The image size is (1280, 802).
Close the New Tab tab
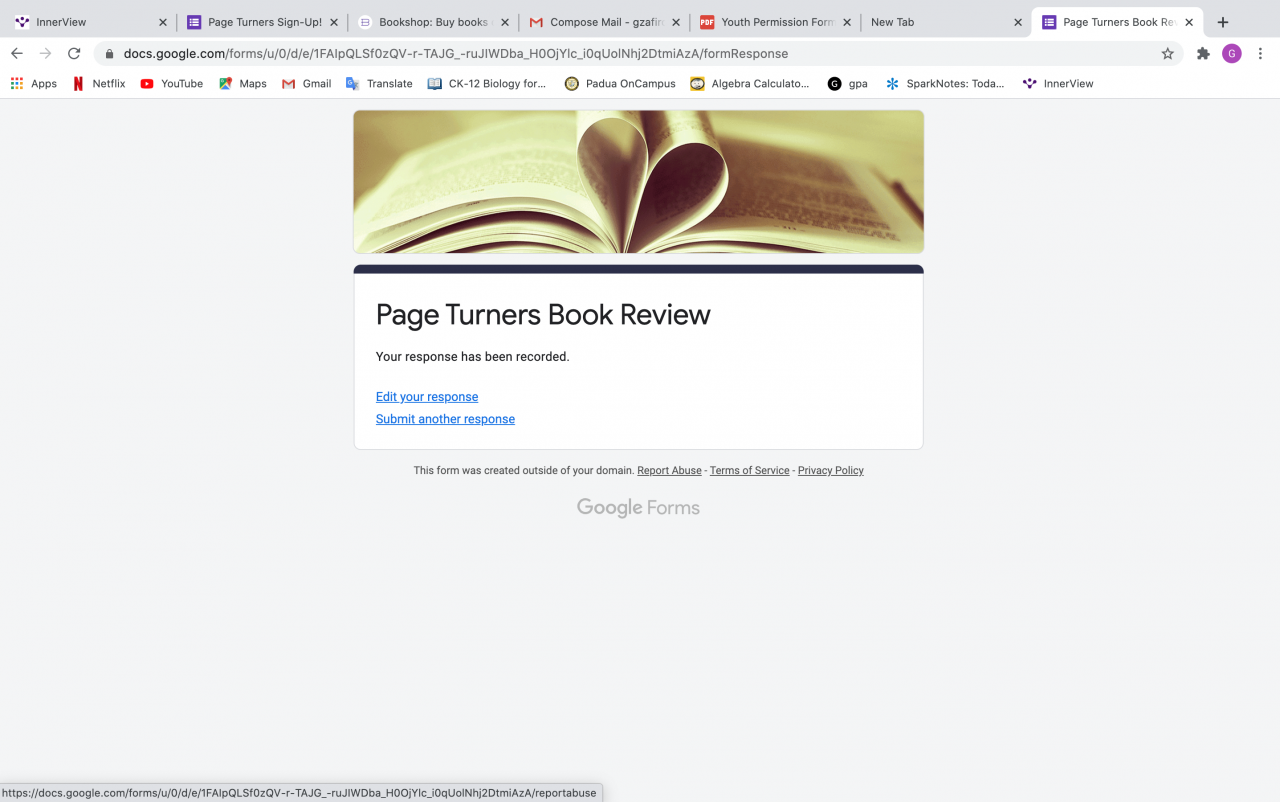[1018, 22]
